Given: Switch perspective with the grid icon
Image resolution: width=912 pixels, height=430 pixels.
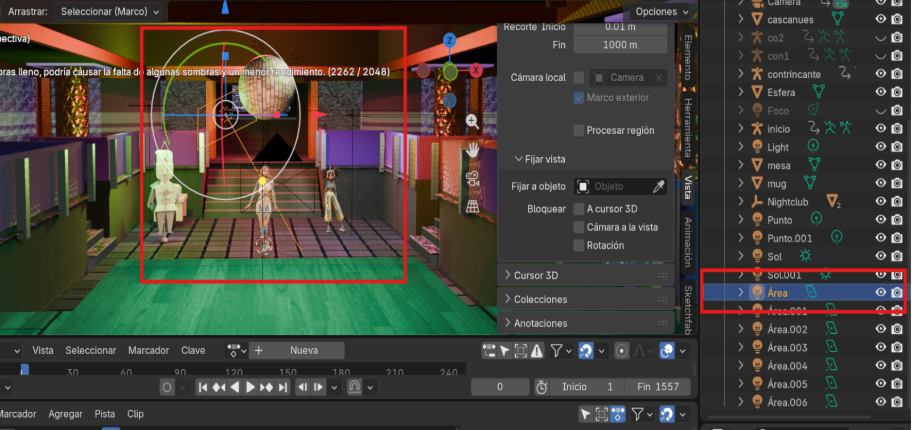Looking at the screenshot, I should point(472,206).
